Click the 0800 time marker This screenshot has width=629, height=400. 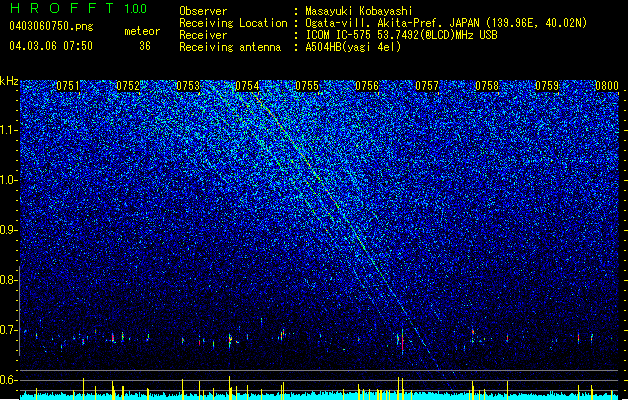click(x=607, y=86)
